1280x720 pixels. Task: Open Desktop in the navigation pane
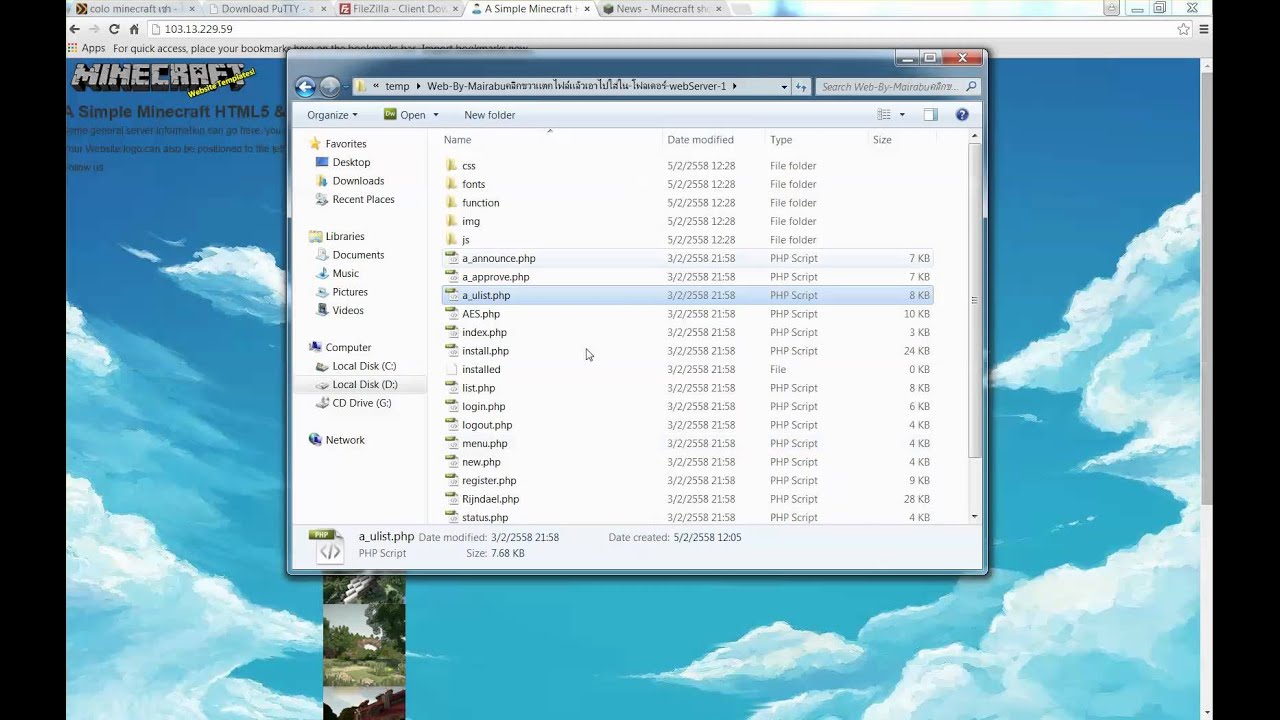click(x=351, y=162)
